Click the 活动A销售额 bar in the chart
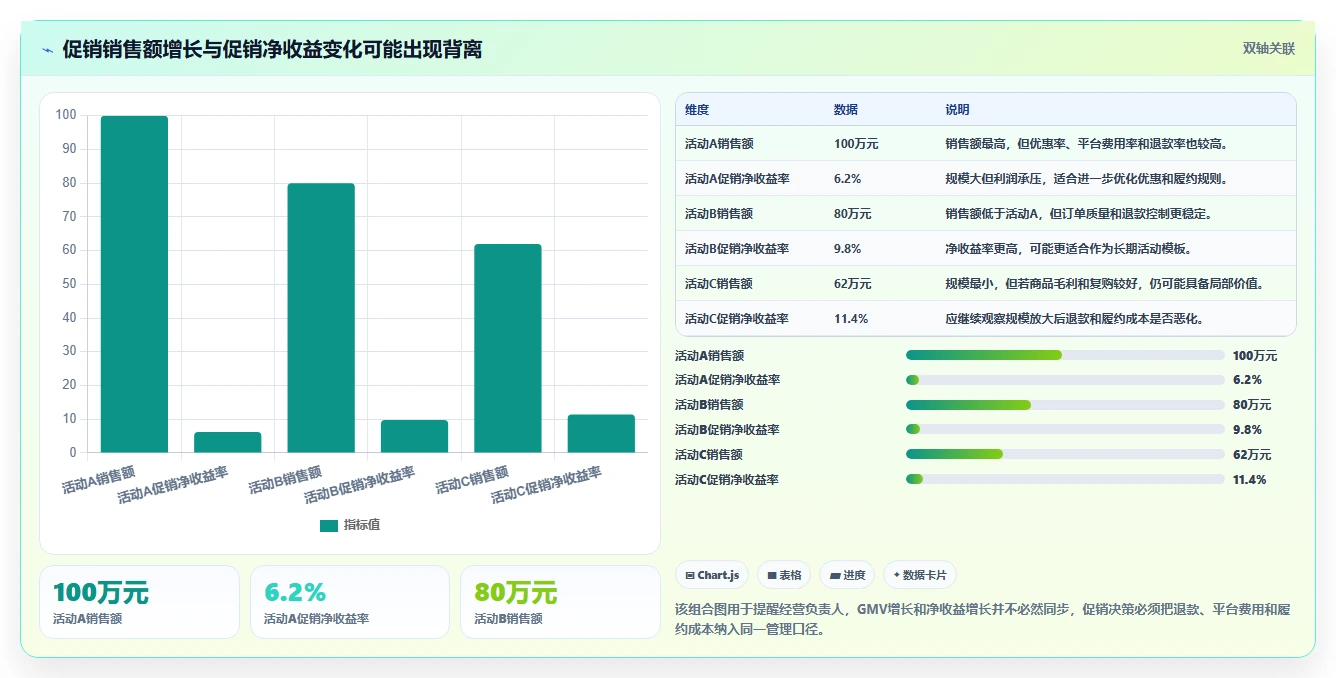 pyautogui.click(x=134, y=284)
